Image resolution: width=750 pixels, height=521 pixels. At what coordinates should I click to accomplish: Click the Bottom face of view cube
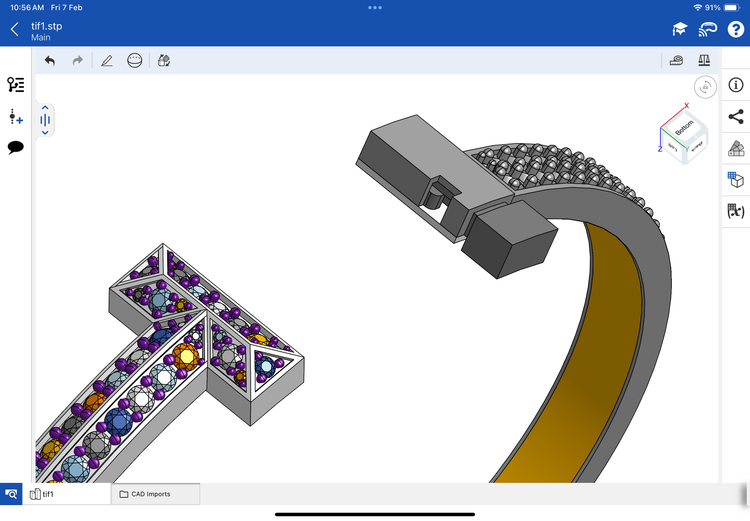[x=684, y=129]
